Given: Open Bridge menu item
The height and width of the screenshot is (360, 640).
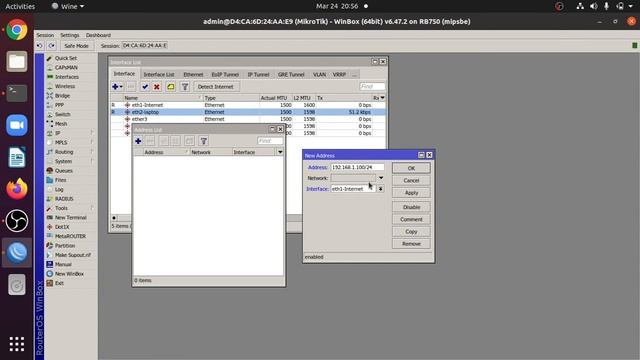Looking at the screenshot, I should 62,96.
